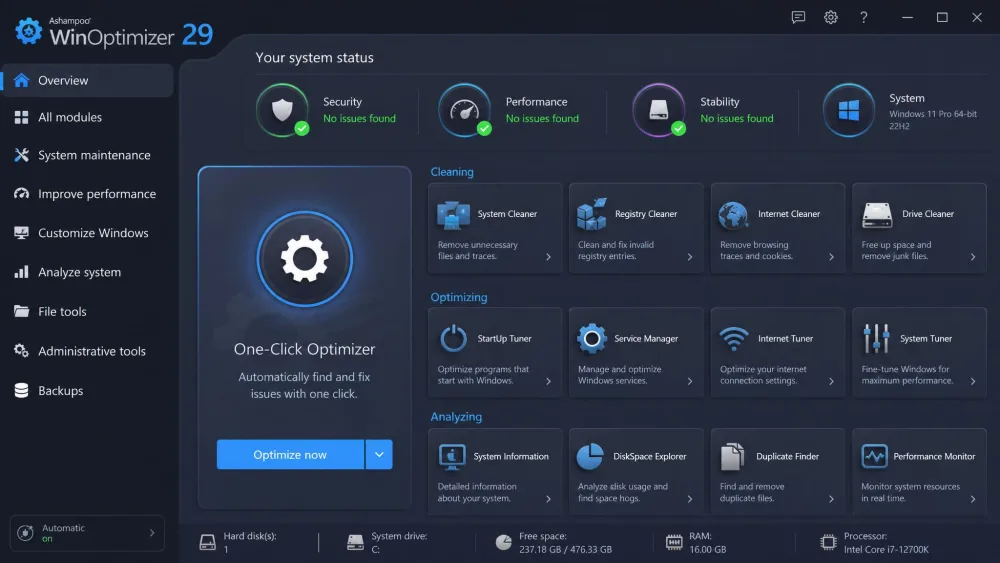The image size is (1000, 563).
Task: Open the Internet Cleaner globe icon
Action: 733,215
